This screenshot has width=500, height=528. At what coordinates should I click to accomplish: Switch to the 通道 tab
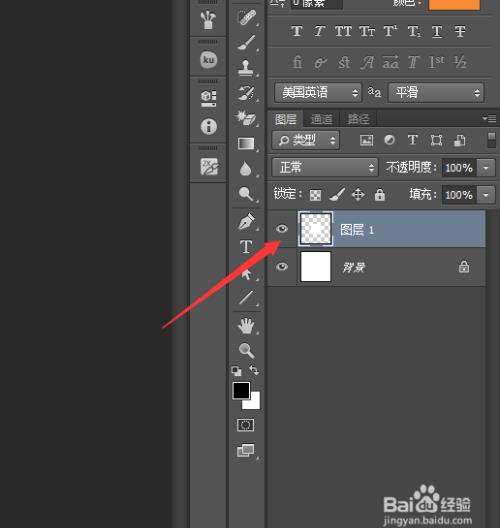[x=322, y=119]
